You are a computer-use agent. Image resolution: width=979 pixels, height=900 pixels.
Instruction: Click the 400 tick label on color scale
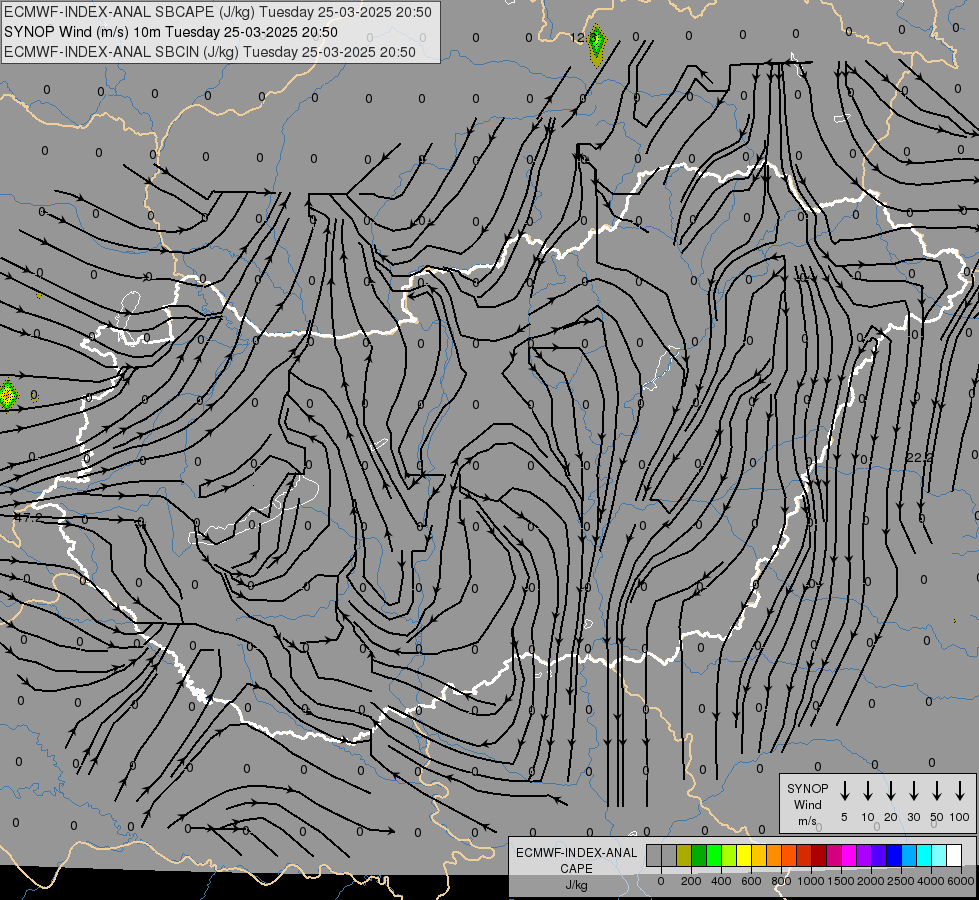721,881
